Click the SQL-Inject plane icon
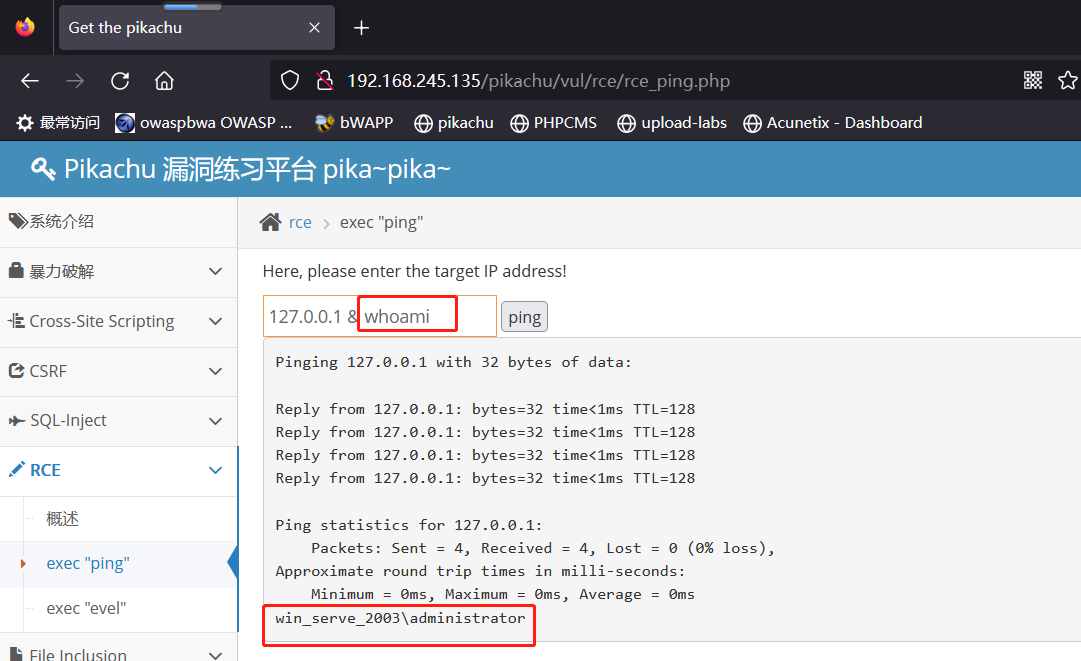 tap(17, 420)
